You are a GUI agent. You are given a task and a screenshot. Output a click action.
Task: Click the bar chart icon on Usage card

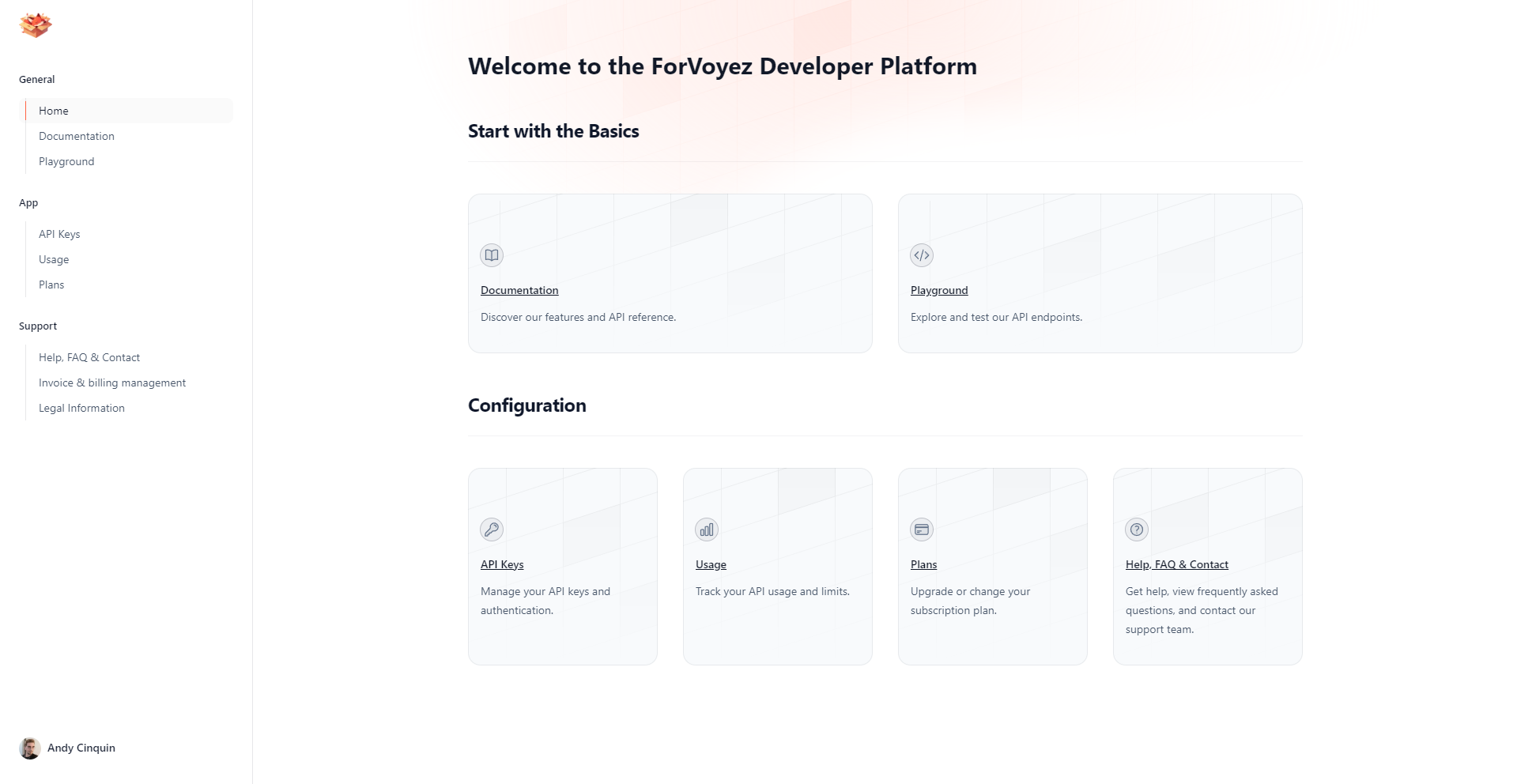707,530
